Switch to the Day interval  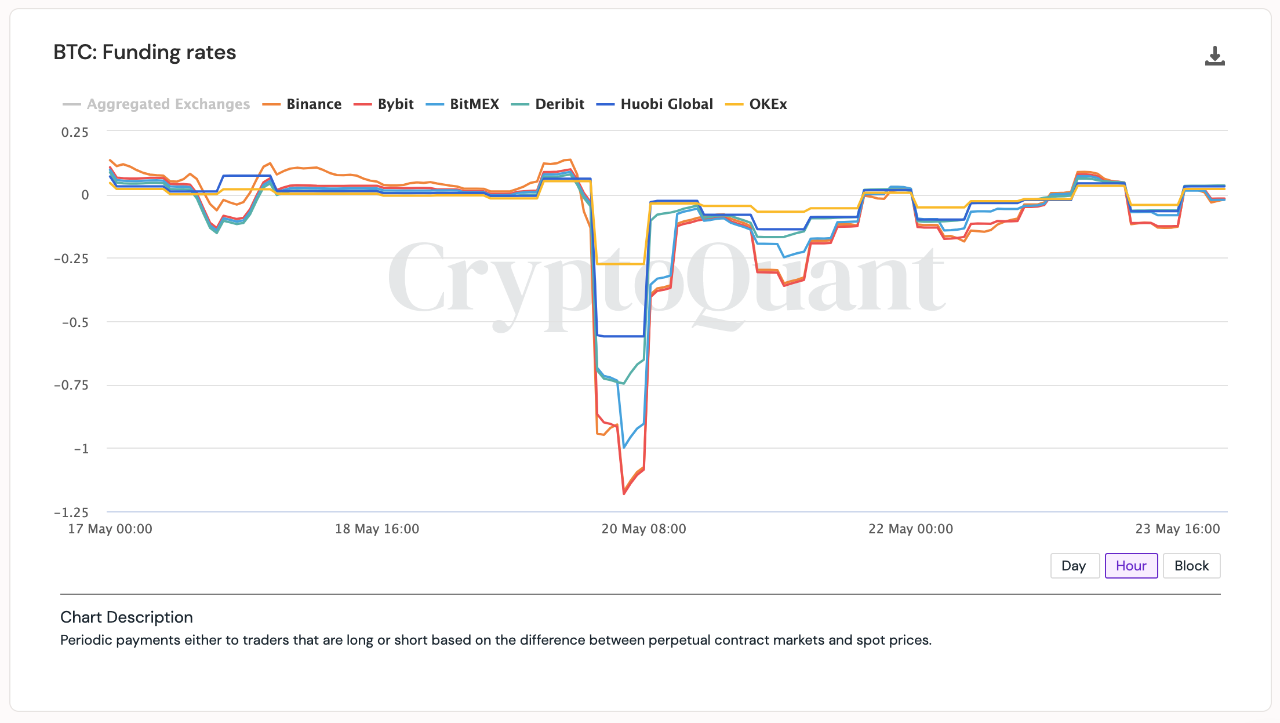[x=1074, y=565]
